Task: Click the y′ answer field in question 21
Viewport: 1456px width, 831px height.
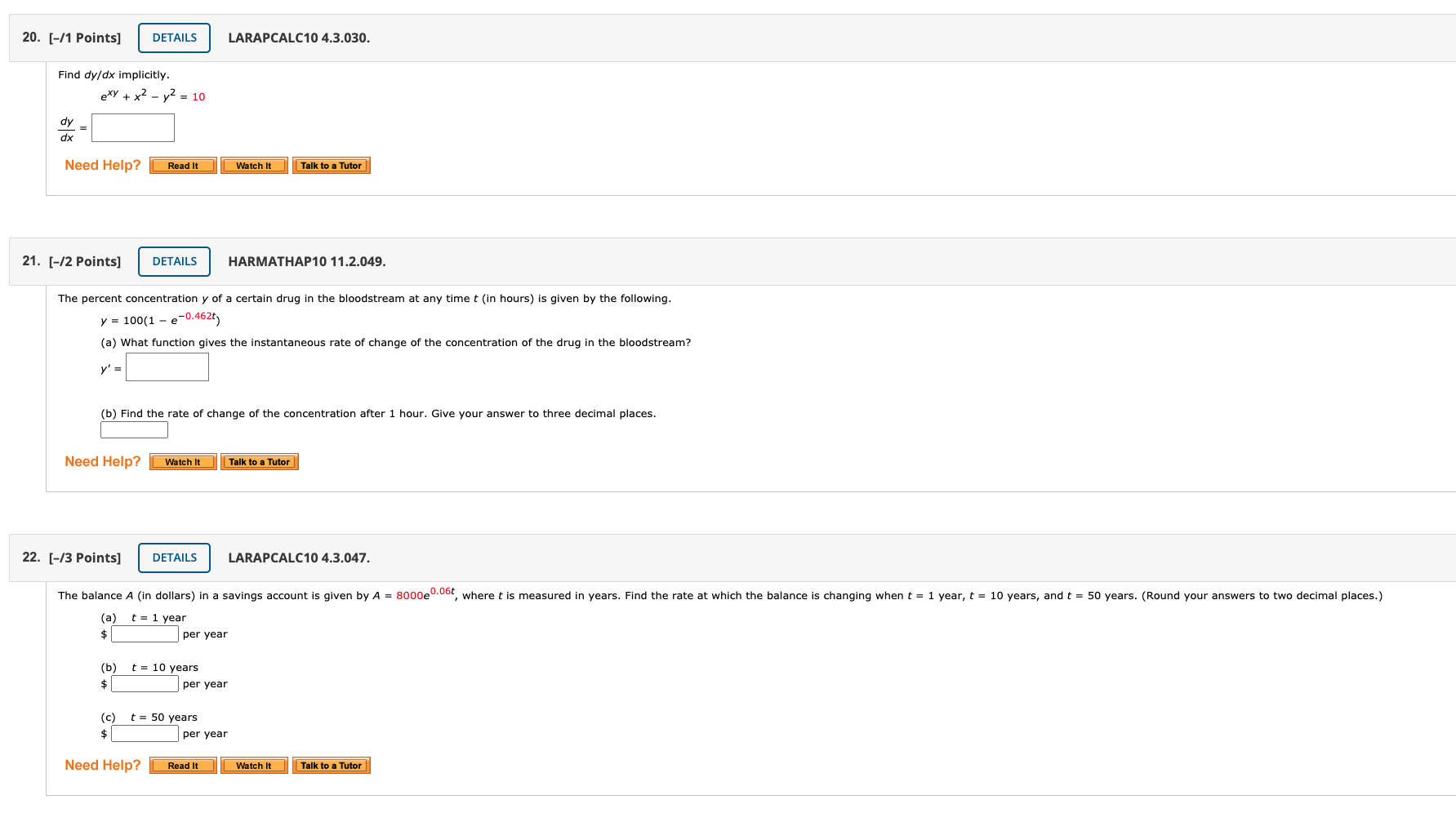Action: [x=167, y=367]
